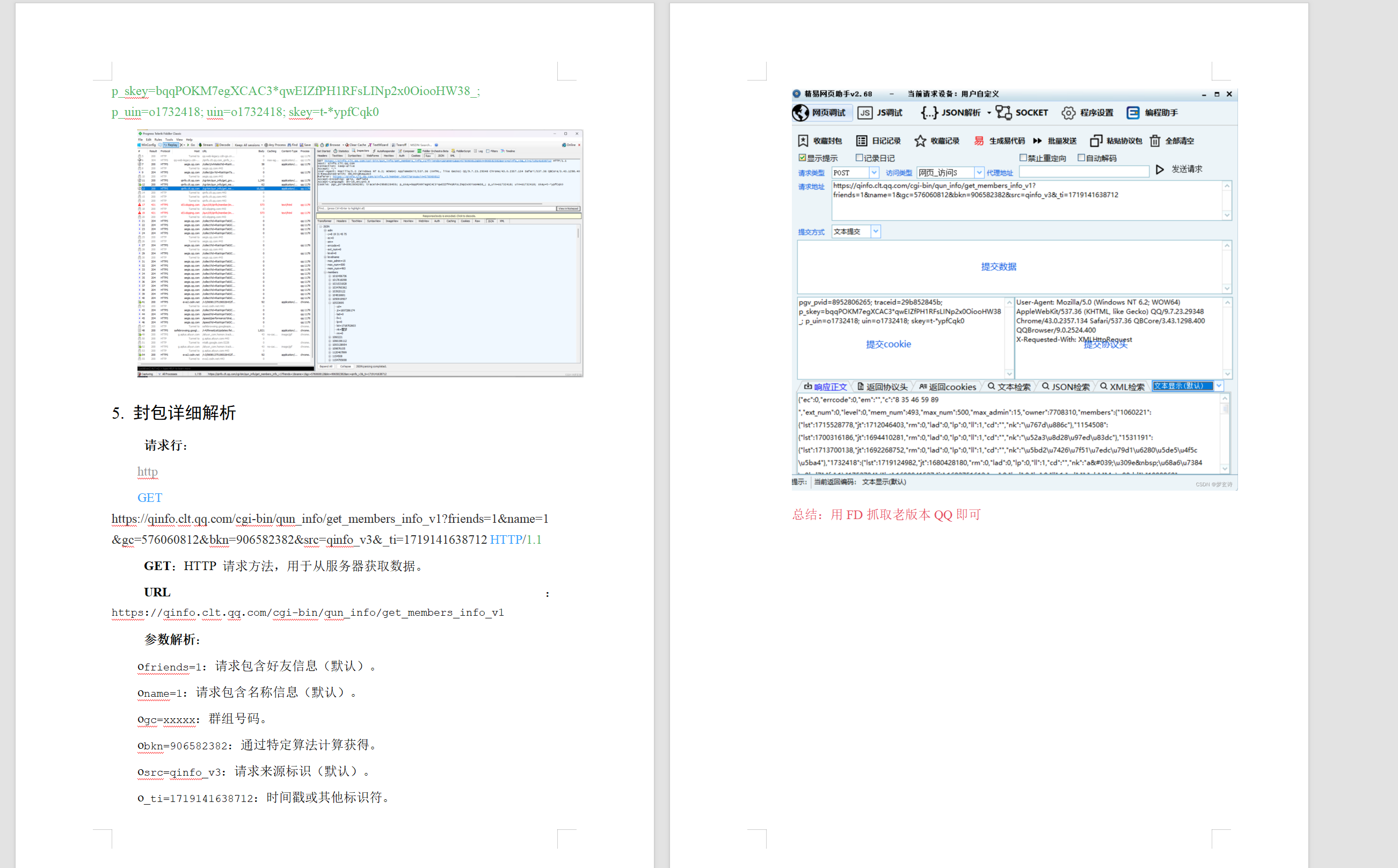Click Replay in the Fiddler toolbar
The height and width of the screenshot is (868, 1398).
(x=171, y=145)
